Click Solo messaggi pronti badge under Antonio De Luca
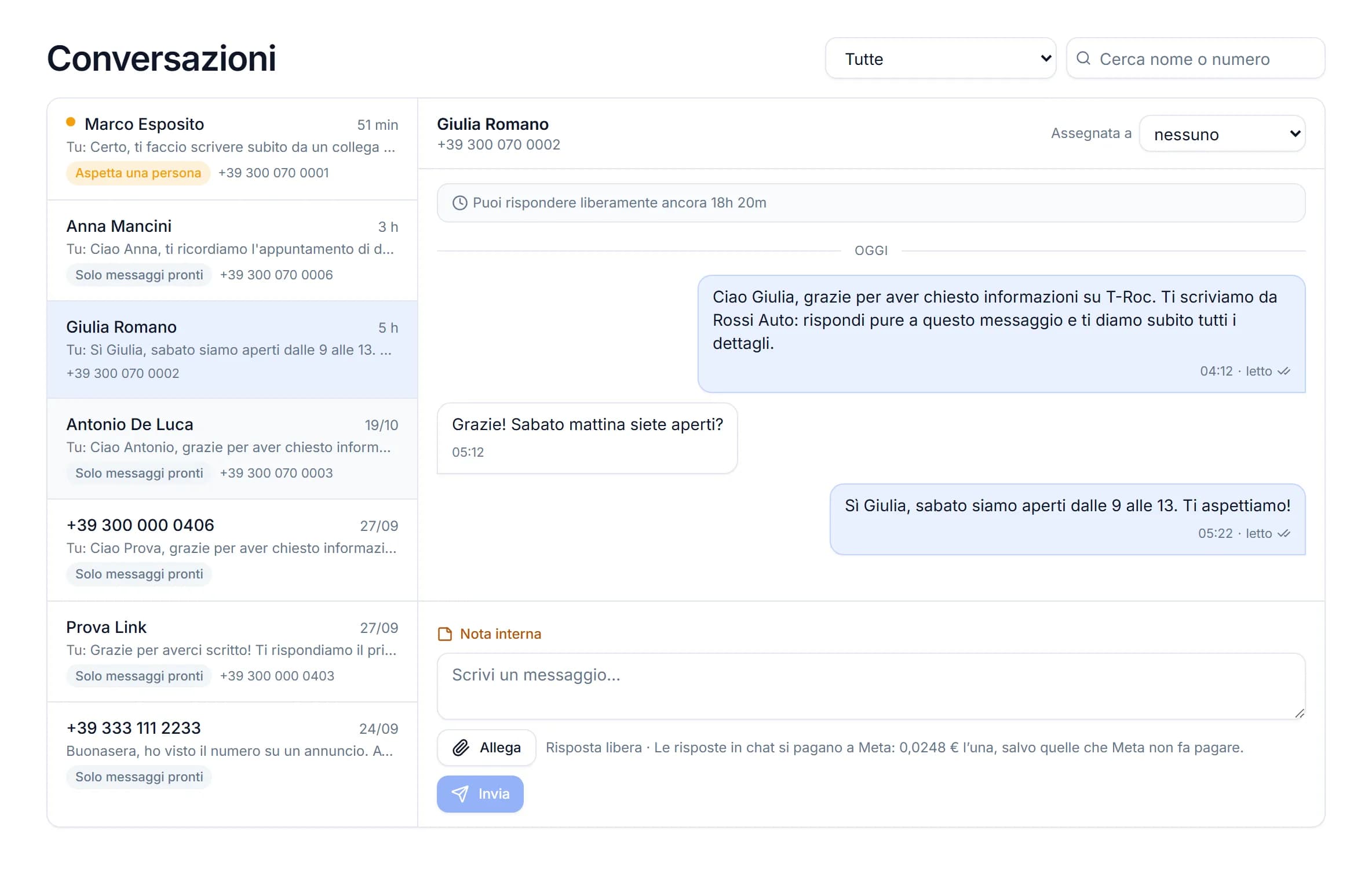Viewport: 1372px width, 881px height. (x=139, y=473)
